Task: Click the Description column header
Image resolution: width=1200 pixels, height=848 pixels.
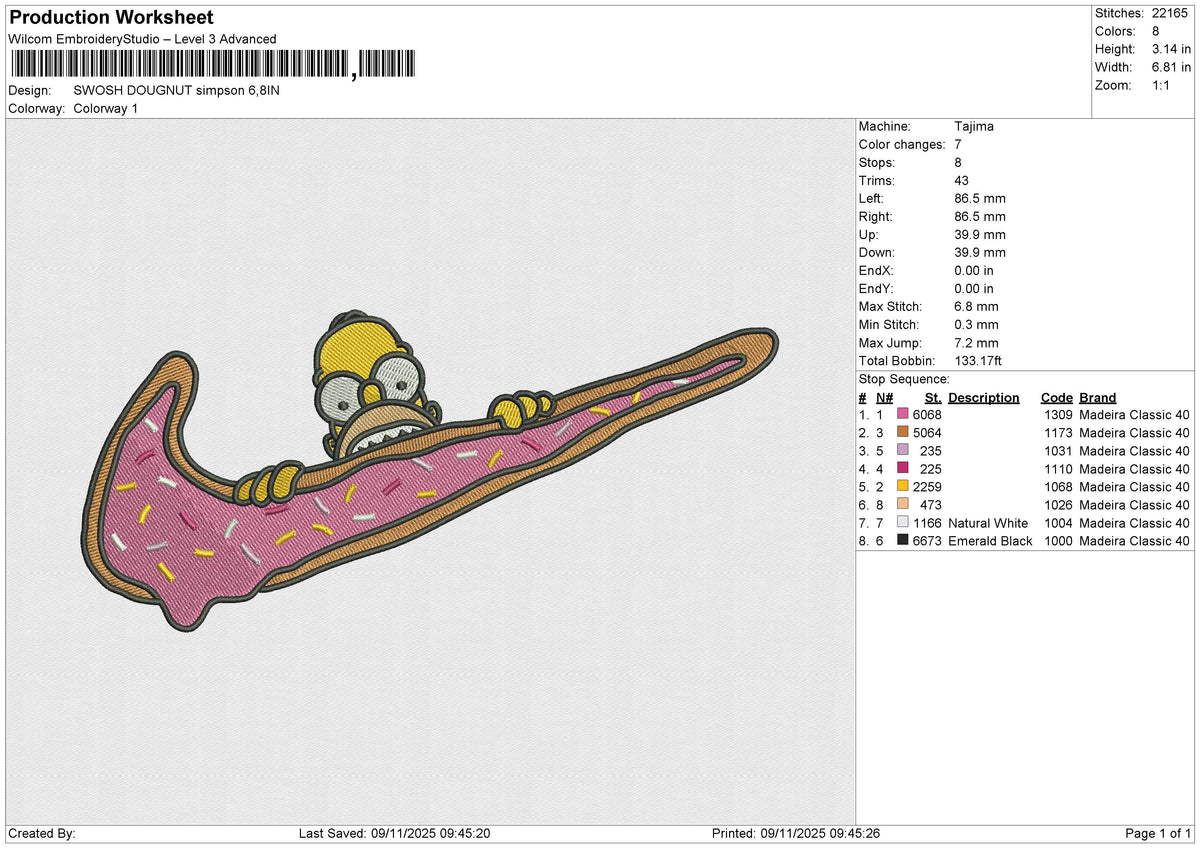Action: point(984,398)
